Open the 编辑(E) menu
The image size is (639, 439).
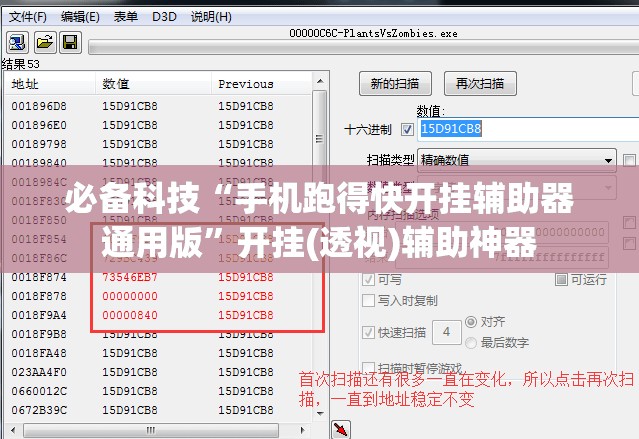80,17
